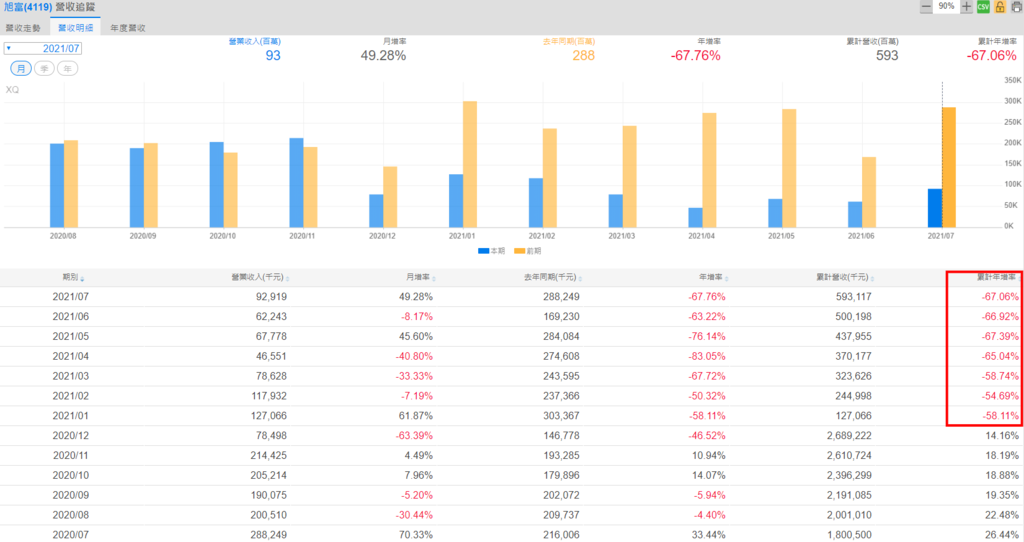Toggle the orange lock icon
The image size is (1024, 542).
point(1000,7)
